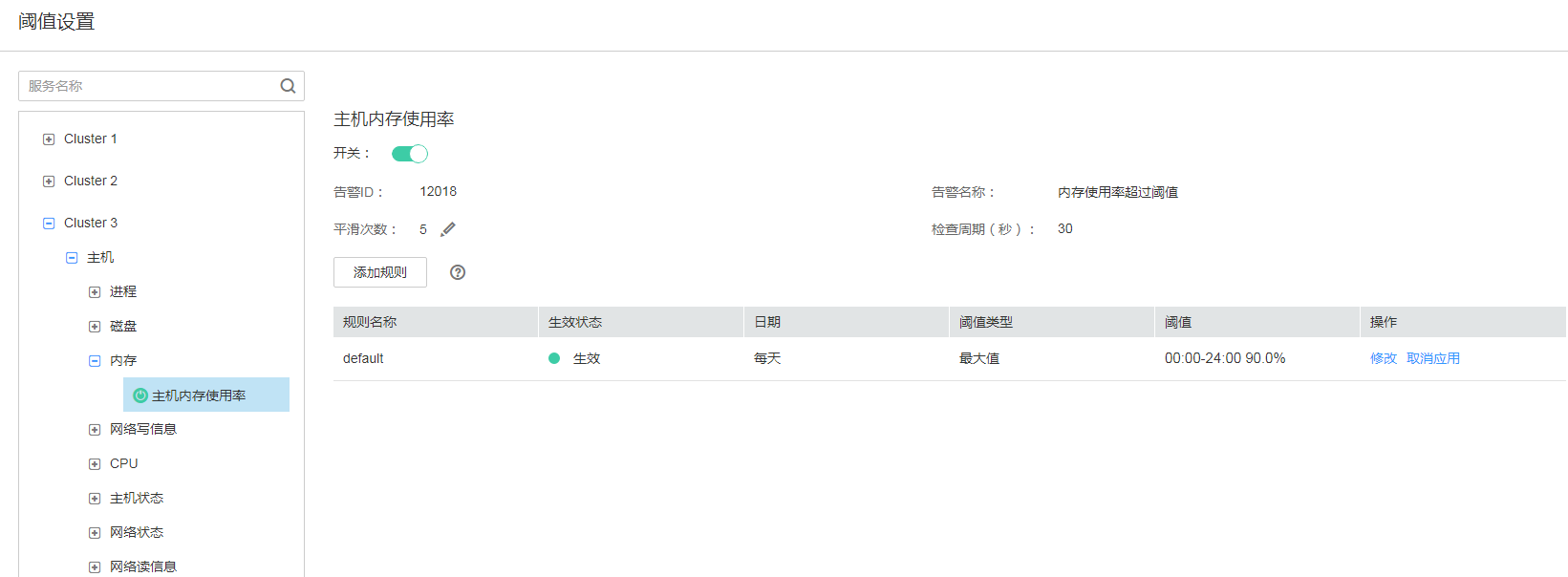Expand the 进程 tree node
1568x577 pixels.
coord(95,292)
